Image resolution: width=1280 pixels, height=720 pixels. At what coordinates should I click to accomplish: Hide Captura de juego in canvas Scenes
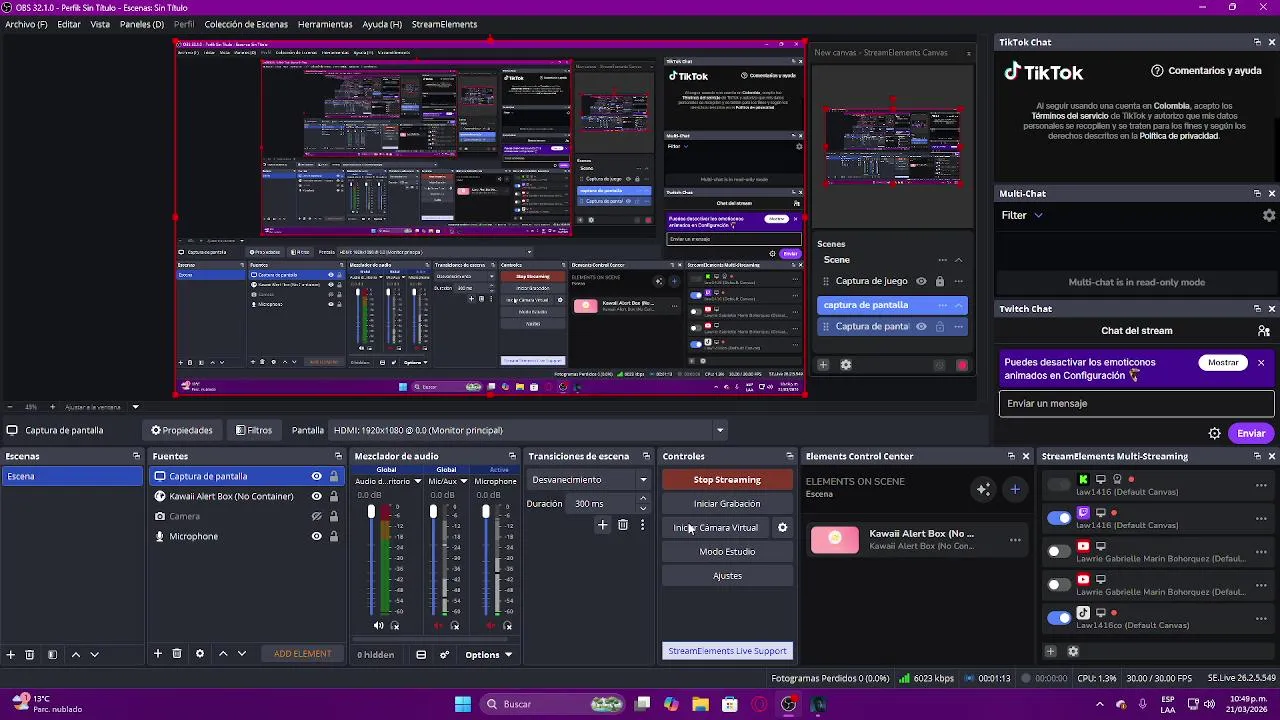pos(921,282)
